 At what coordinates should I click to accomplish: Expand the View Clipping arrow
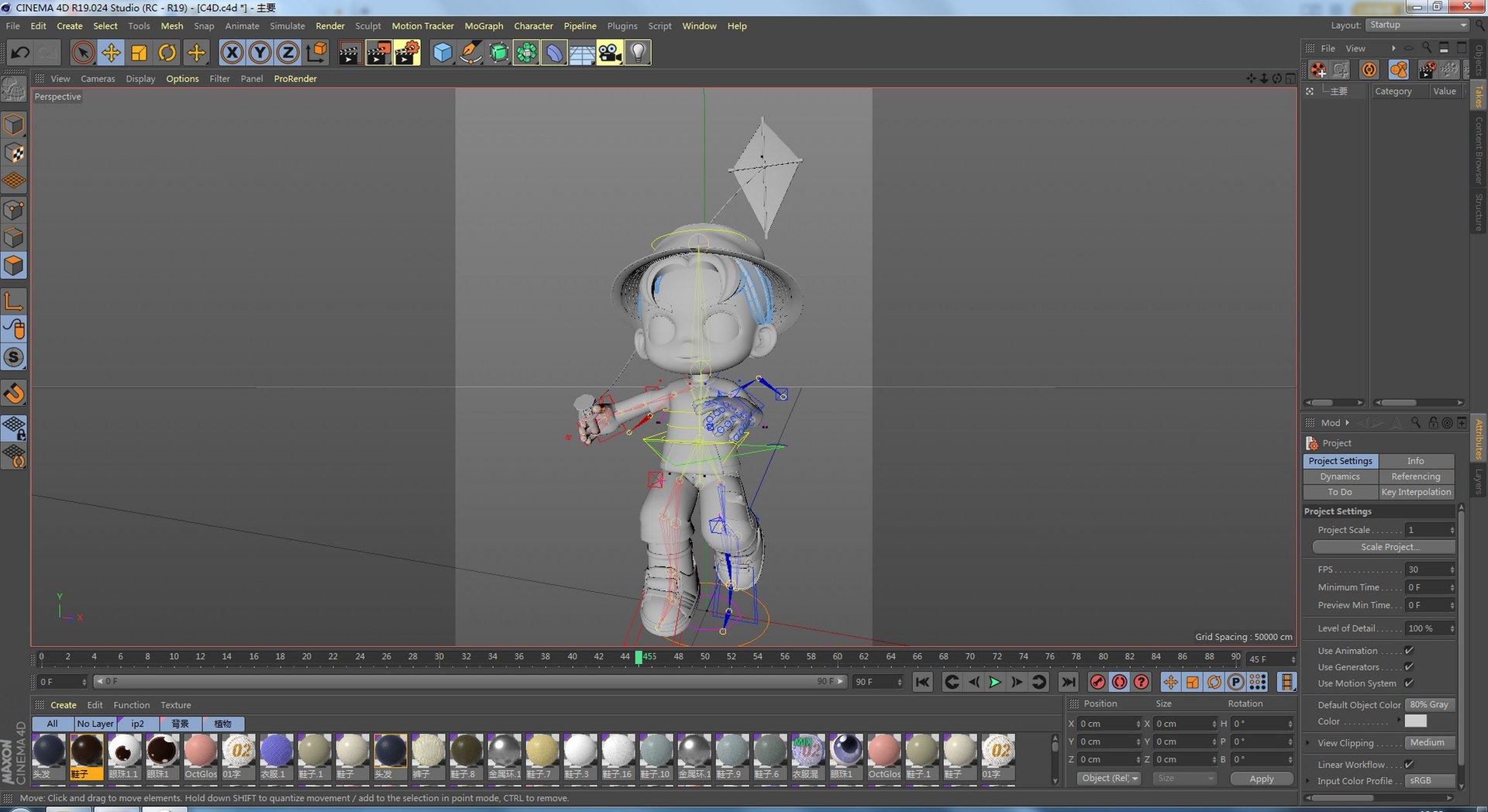click(1309, 742)
